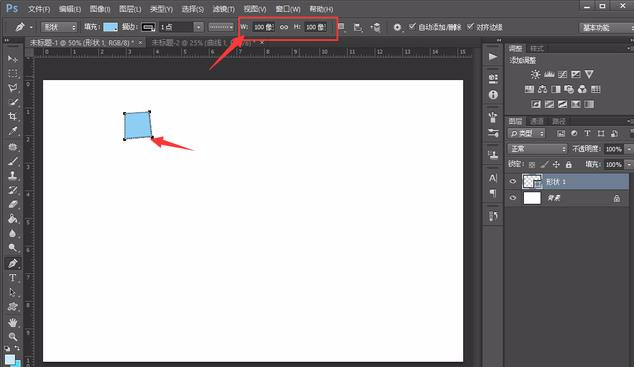The height and width of the screenshot is (367, 634).
Task: Switch to the 通道 tab
Action: 537,121
